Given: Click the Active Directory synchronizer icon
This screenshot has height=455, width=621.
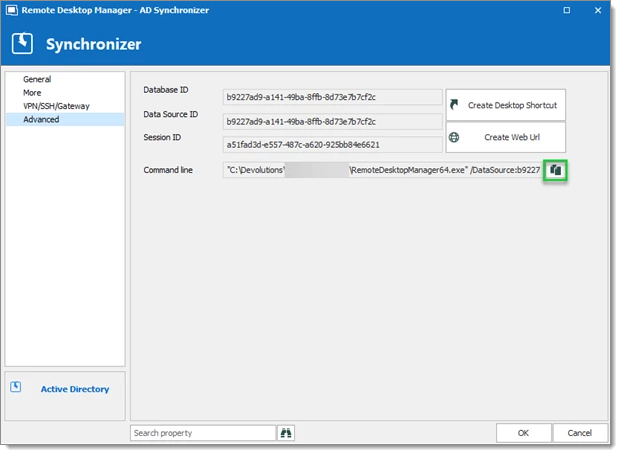Looking at the screenshot, I should 16,386.
